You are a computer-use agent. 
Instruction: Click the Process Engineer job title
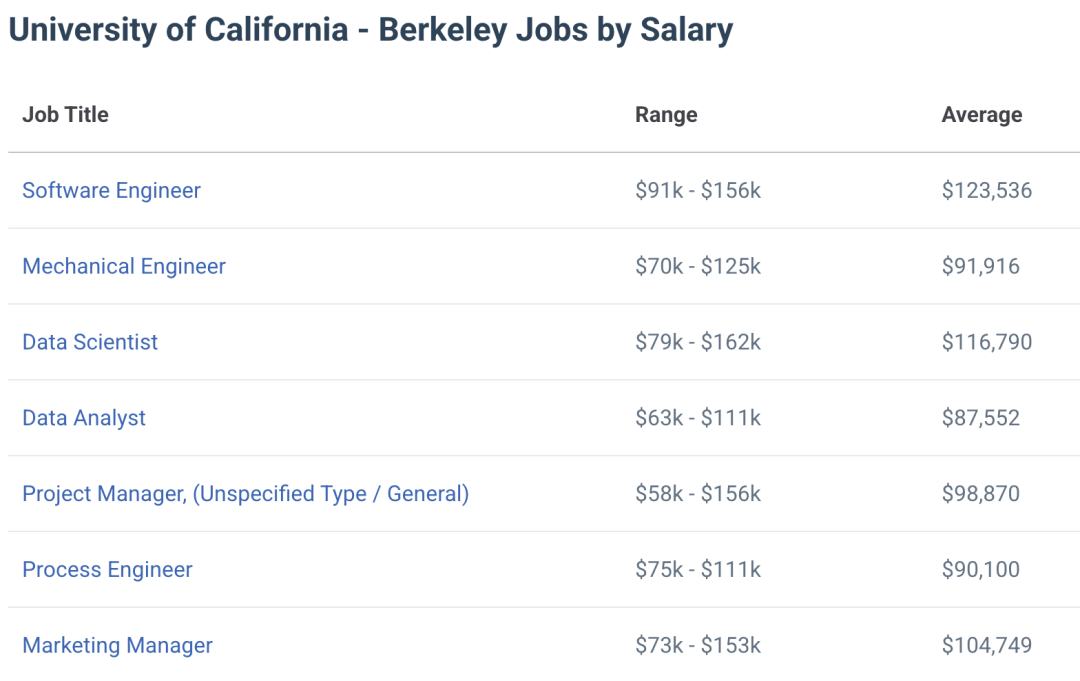pos(107,570)
